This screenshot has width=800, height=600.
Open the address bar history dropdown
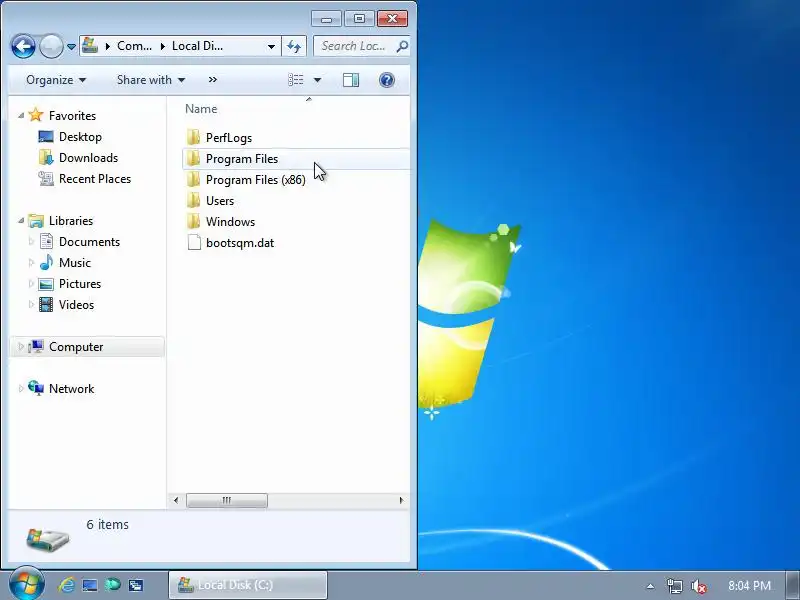click(x=271, y=47)
